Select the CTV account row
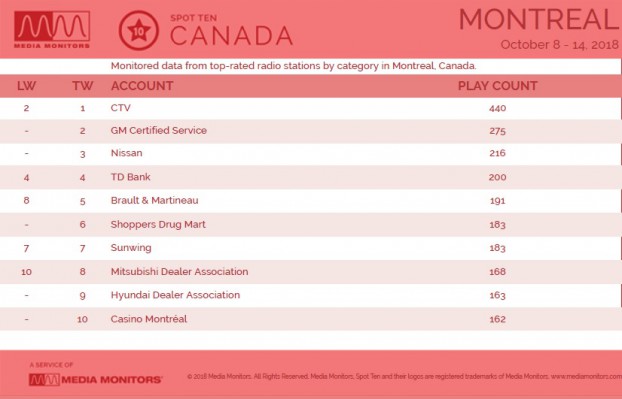The height and width of the screenshot is (399, 622). coord(311,108)
